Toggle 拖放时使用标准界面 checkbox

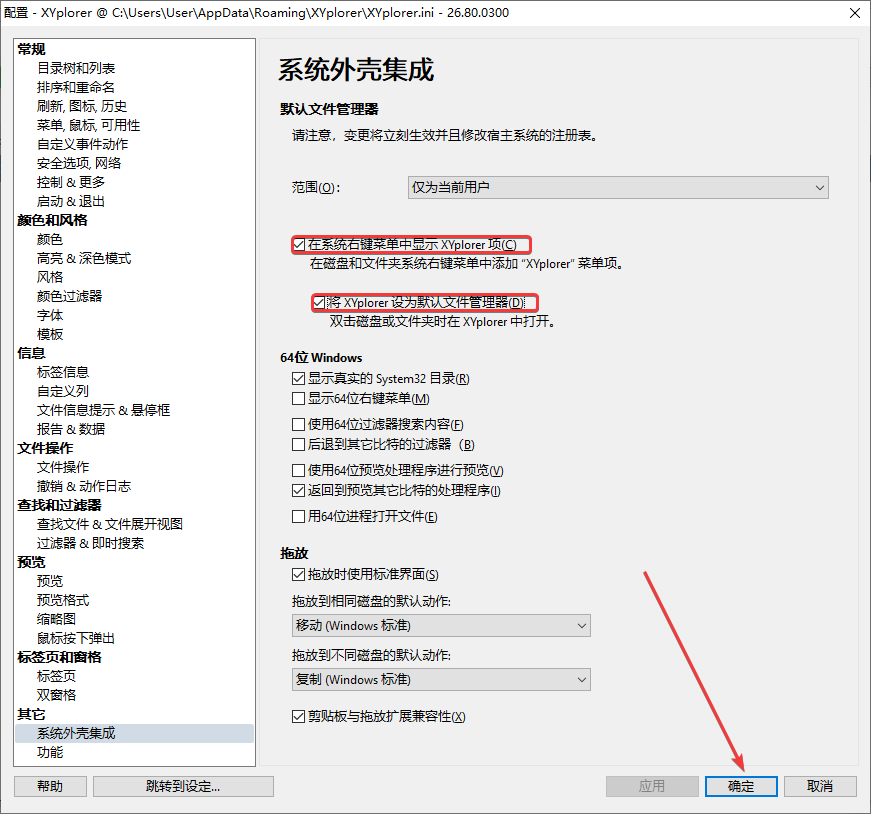click(x=298, y=575)
